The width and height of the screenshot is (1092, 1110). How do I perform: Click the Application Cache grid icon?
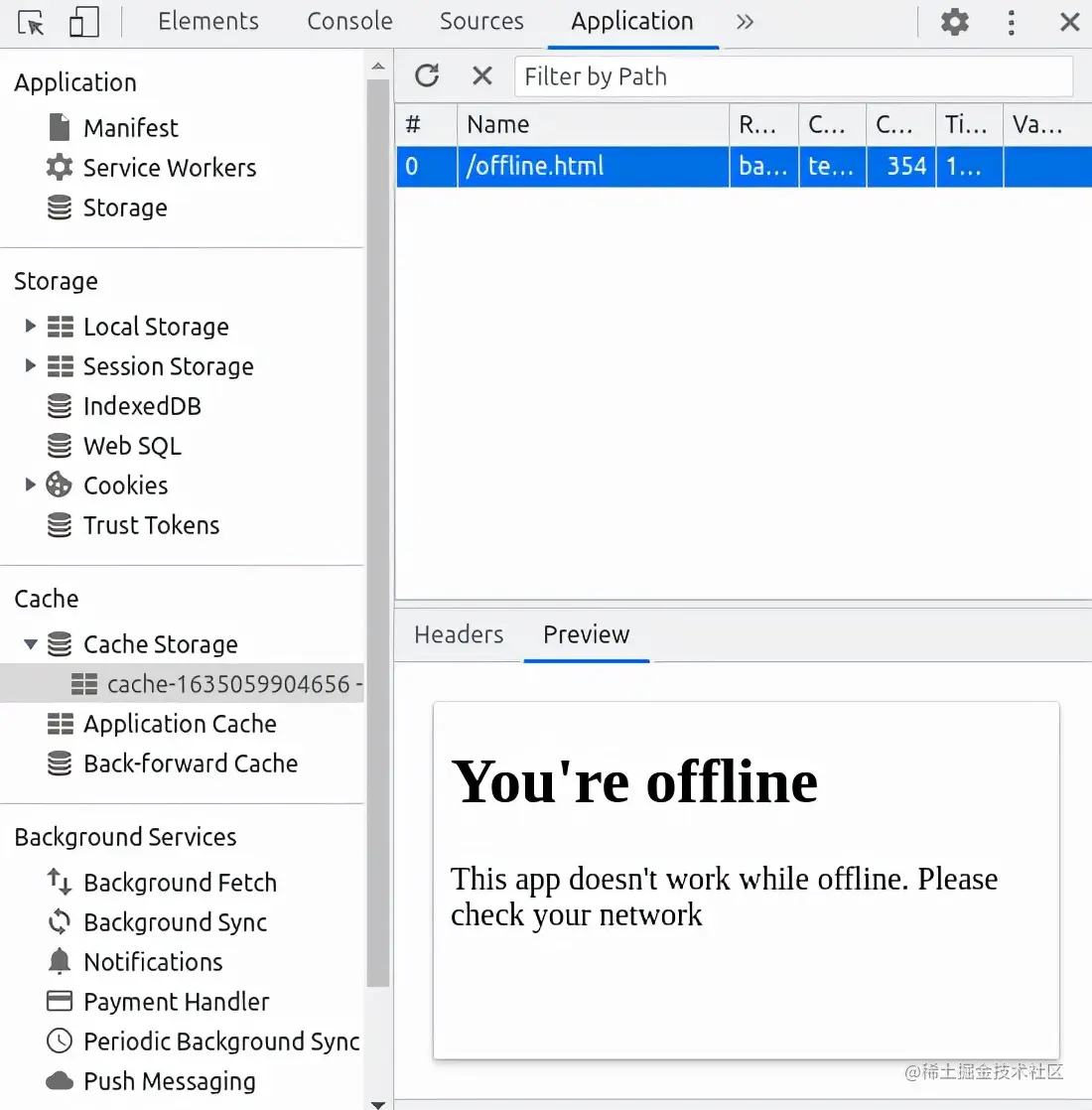(x=61, y=724)
